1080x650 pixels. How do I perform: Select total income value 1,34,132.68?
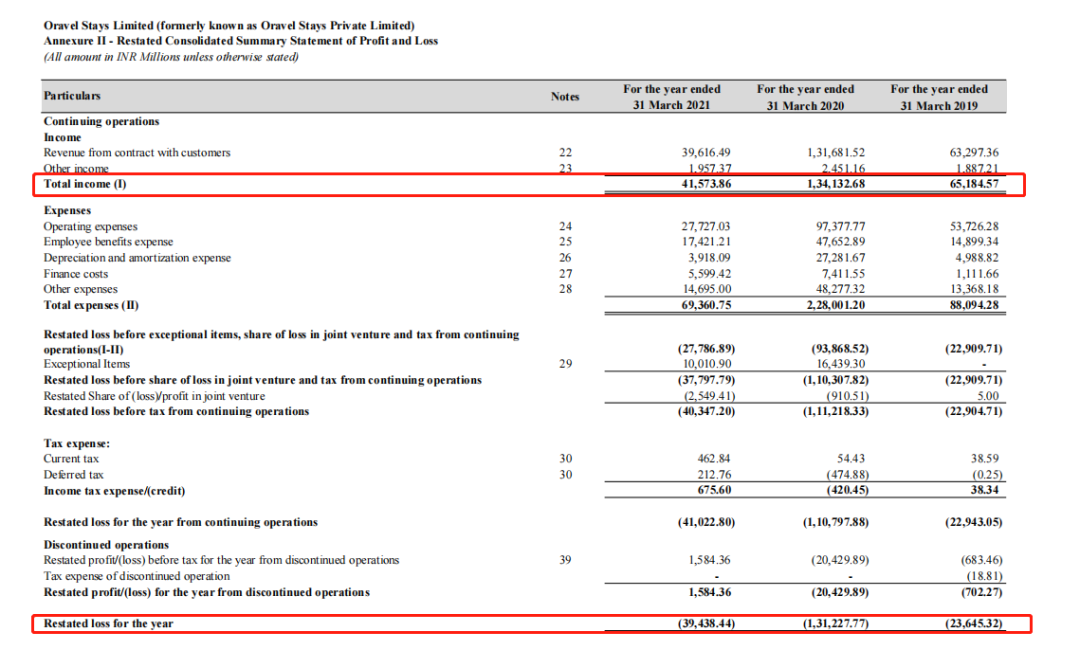point(836,184)
